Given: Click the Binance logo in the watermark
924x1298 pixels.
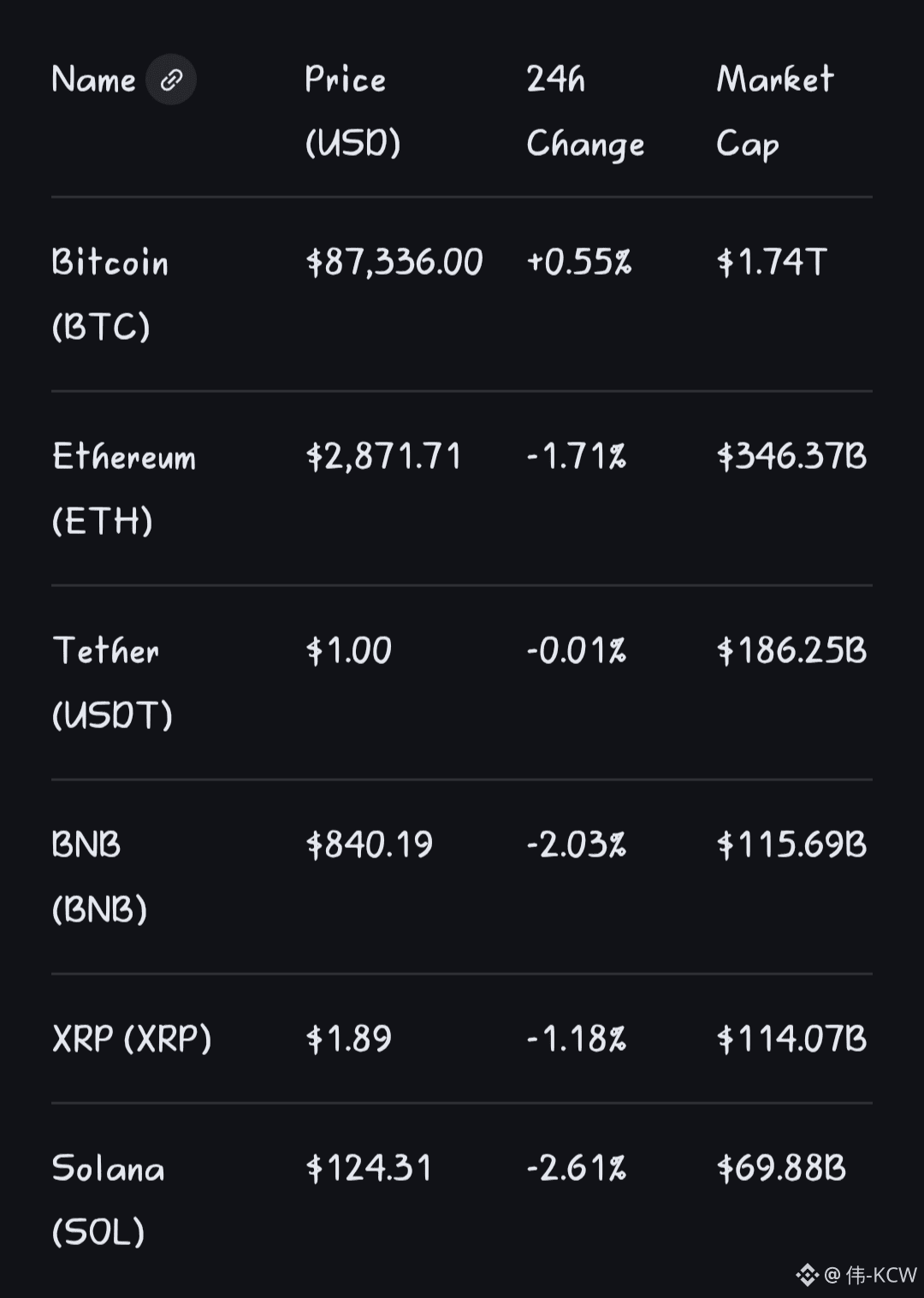Looking at the screenshot, I should point(807,1275).
